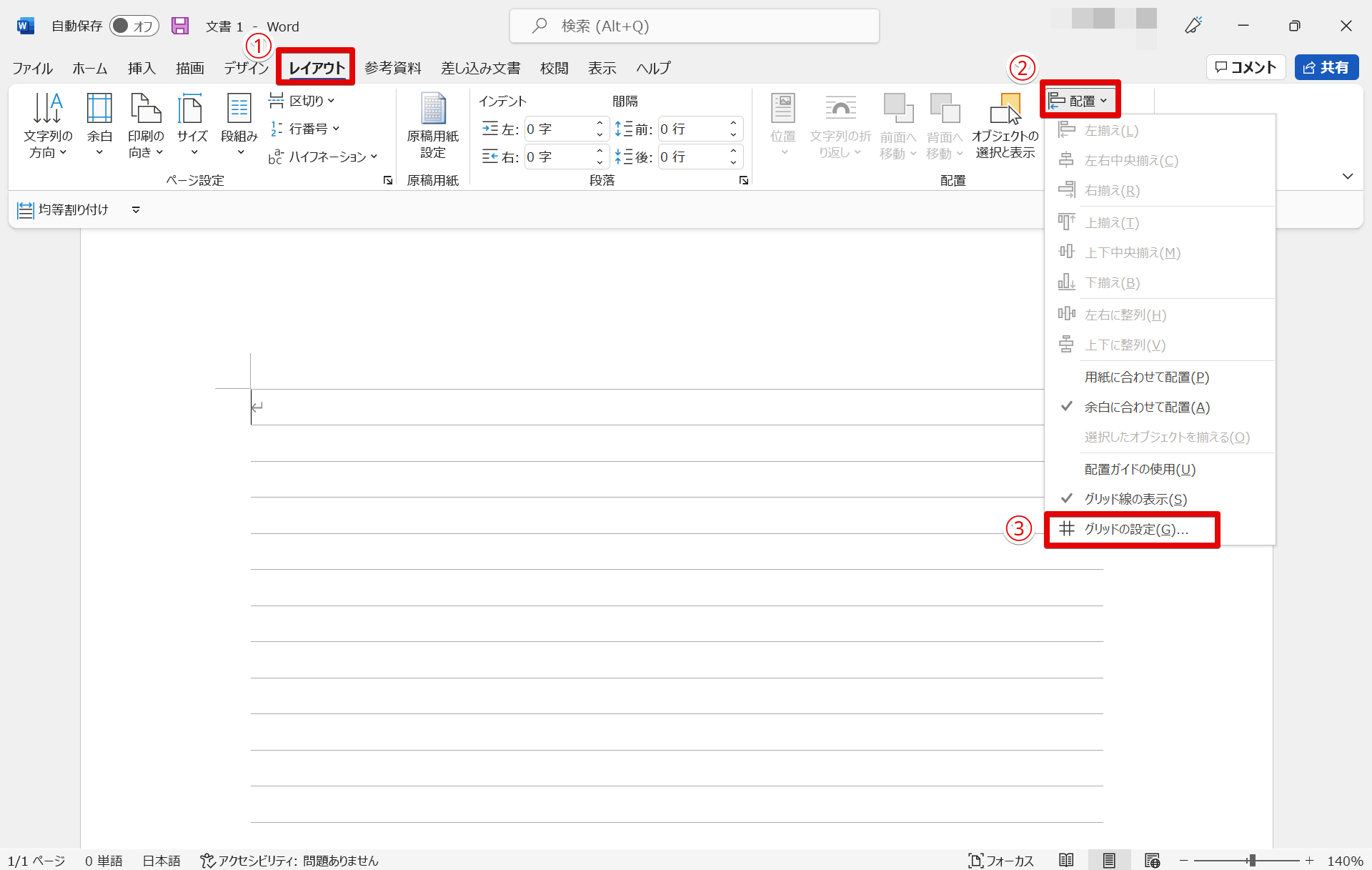Click the accessibility status icon
Screen dimensions: 1372x870
pyautogui.click(x=207, y=860)
